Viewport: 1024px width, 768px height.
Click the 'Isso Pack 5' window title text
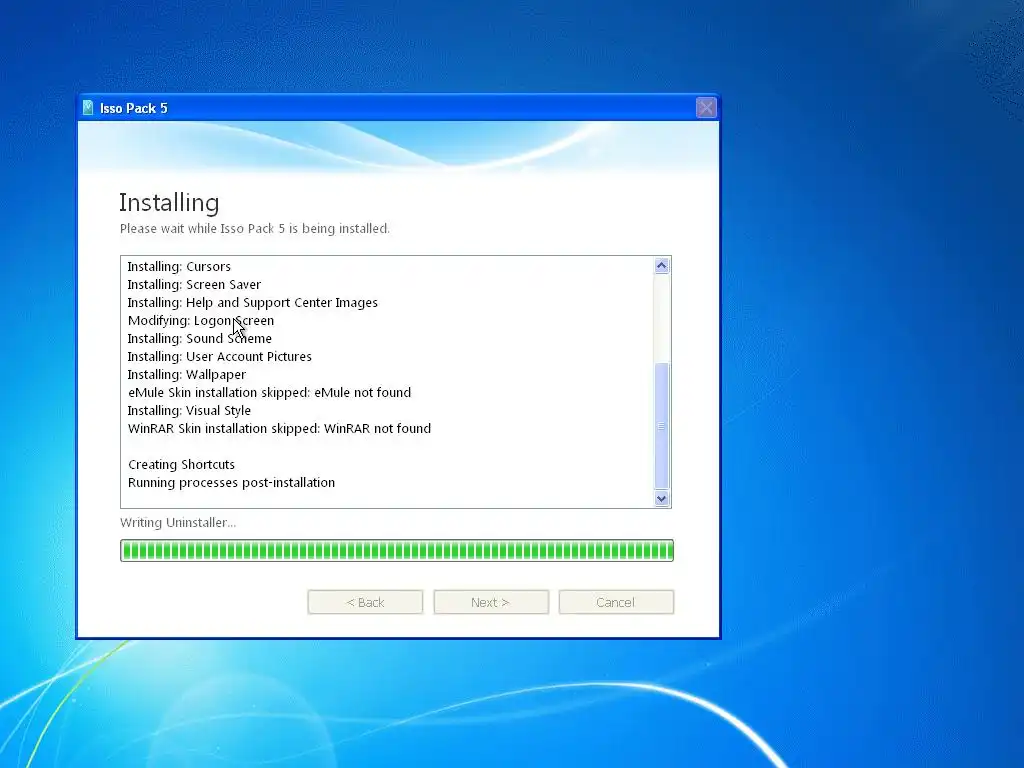[133, 108]
